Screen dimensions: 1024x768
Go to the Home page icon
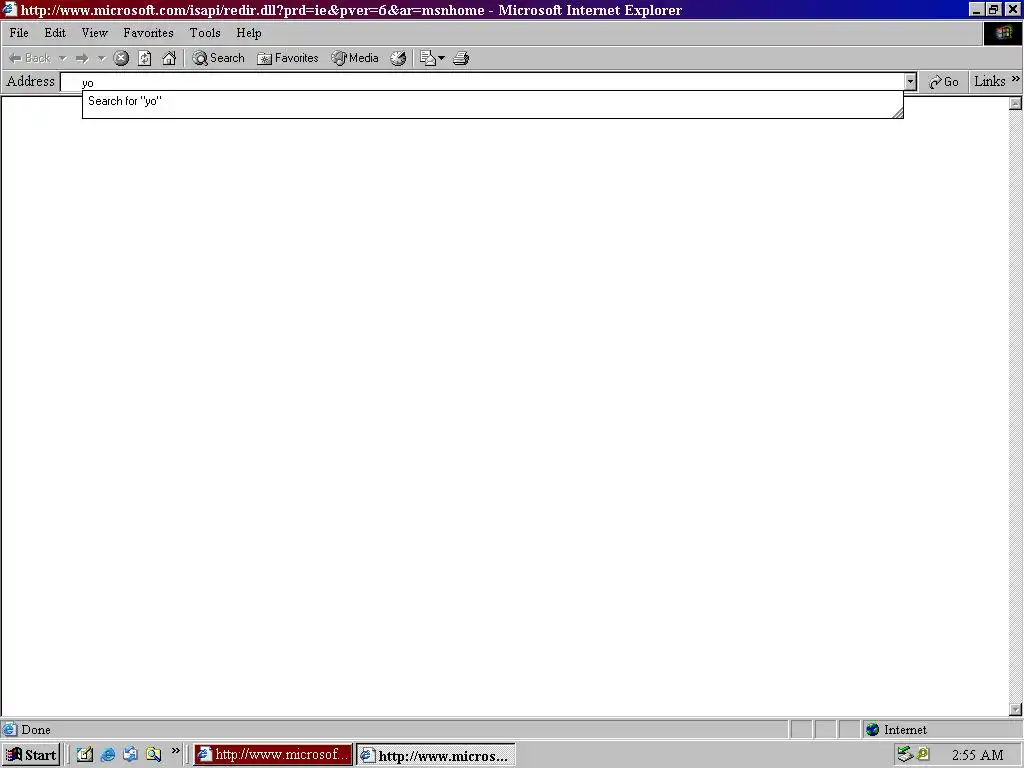[169, 58]
